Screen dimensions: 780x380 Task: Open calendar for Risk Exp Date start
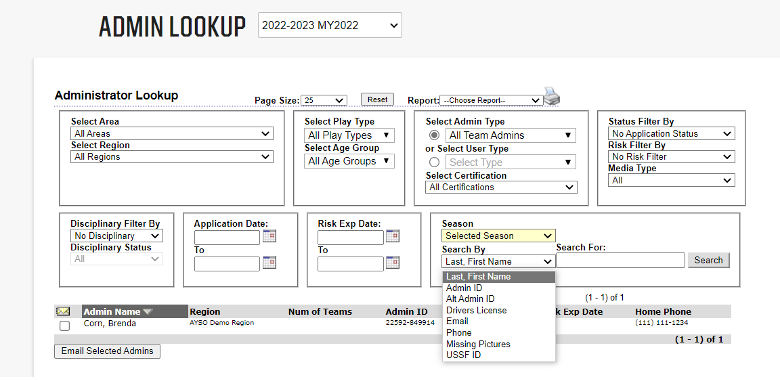click(x=392, y=236)
